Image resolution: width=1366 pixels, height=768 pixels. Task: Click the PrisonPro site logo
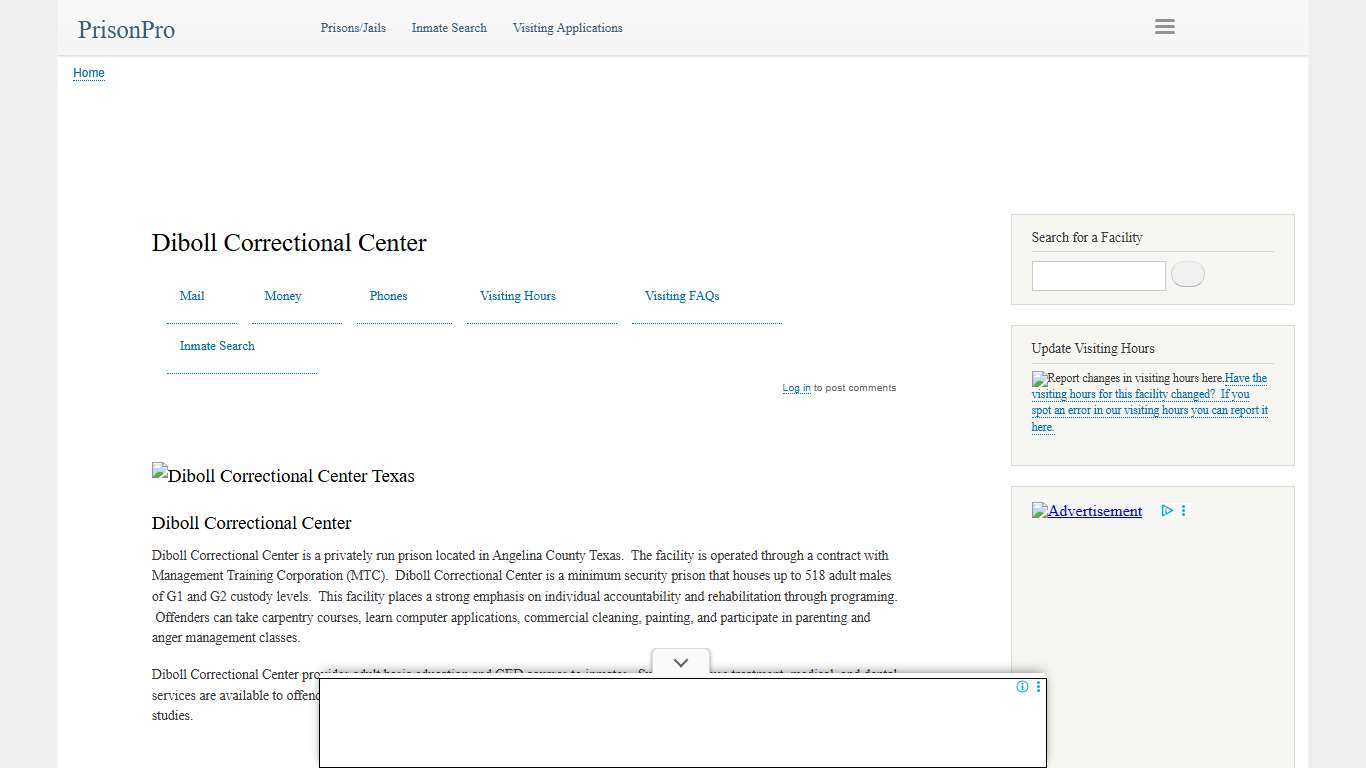pos(126,30)
